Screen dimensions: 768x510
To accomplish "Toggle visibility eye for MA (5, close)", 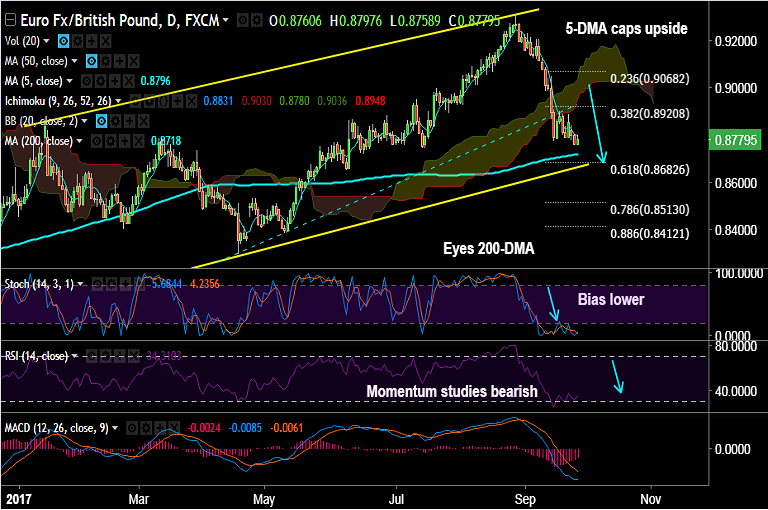I will (x=86, y=81).
